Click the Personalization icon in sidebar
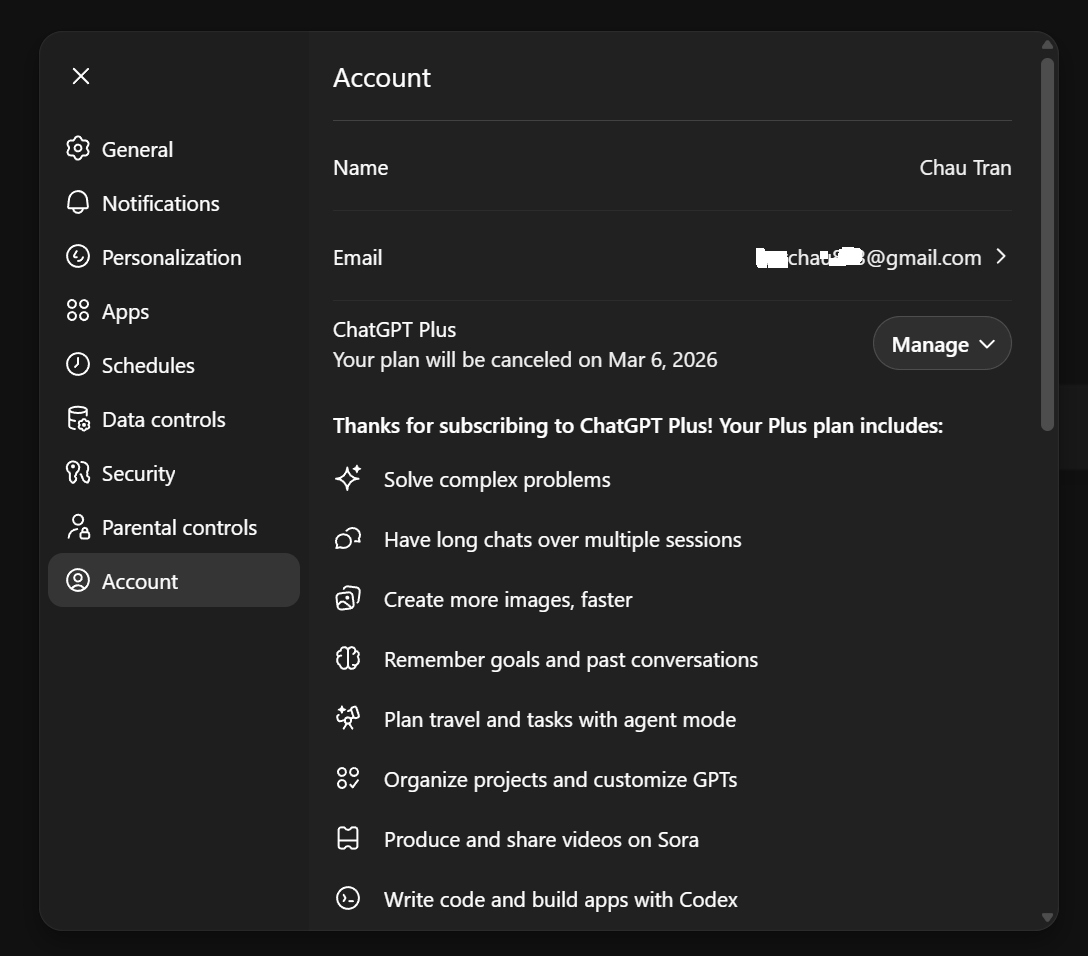The image size is (1088, 956). pos(78,257)
